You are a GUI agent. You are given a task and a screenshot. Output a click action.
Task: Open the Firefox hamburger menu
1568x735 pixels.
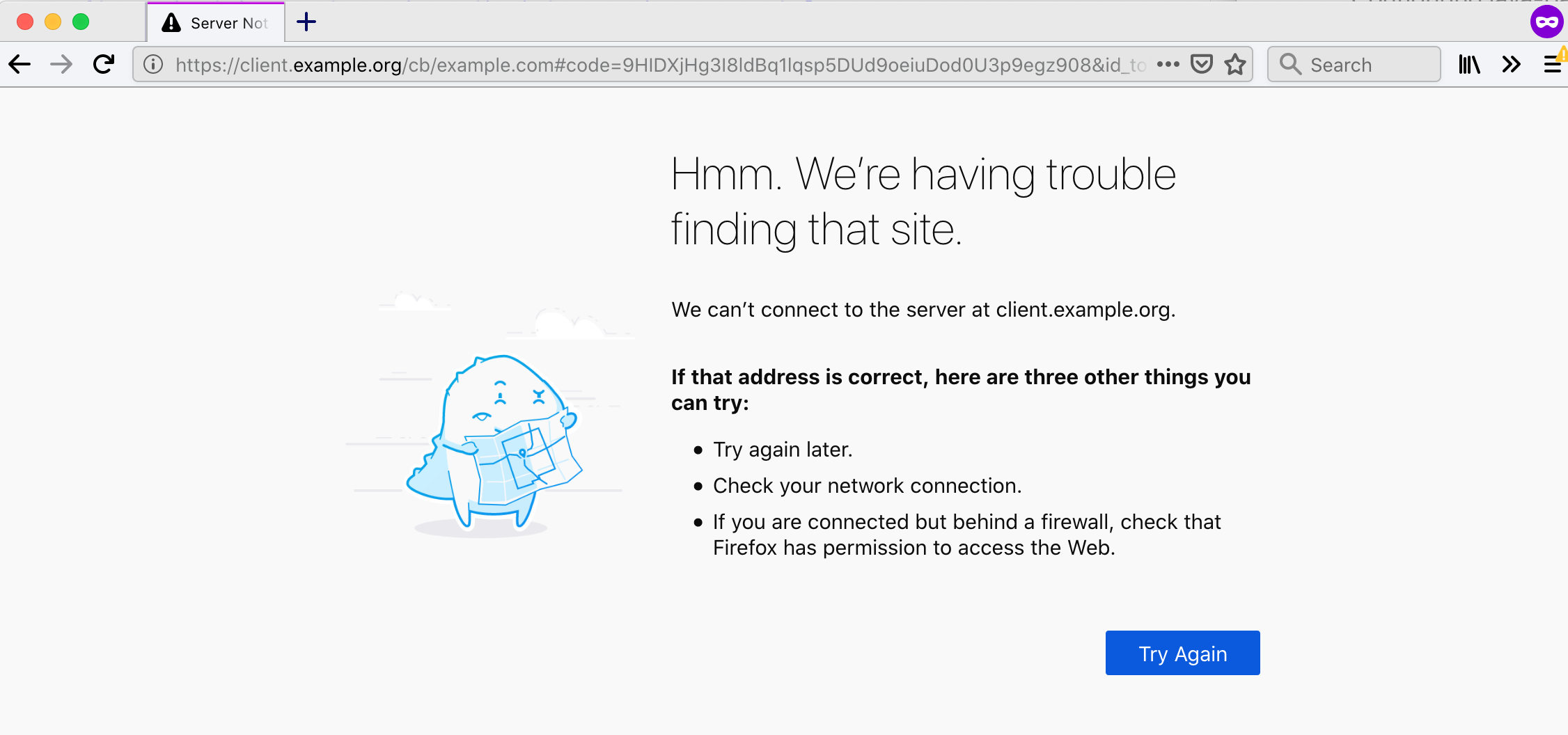[x=1553, y=65]
